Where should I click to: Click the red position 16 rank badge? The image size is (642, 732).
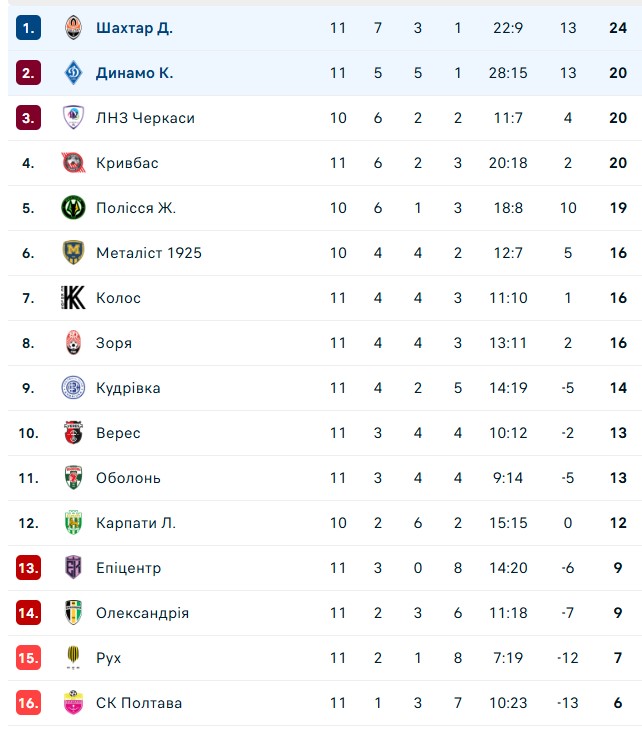(28, 703)
